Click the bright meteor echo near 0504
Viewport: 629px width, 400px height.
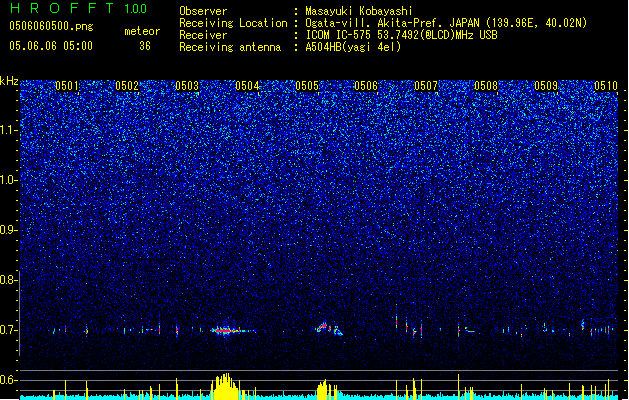tap(231, 331)
